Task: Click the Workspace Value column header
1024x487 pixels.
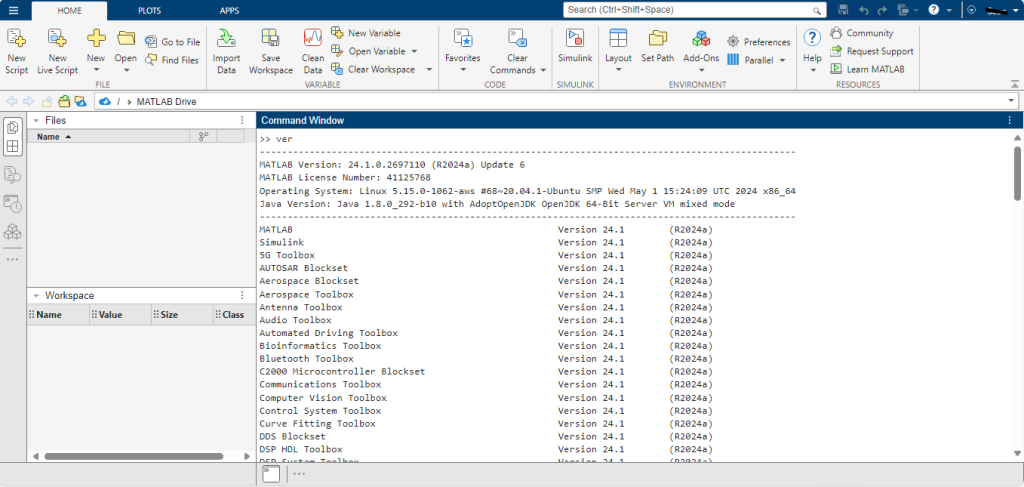Action: click(120, 315)
